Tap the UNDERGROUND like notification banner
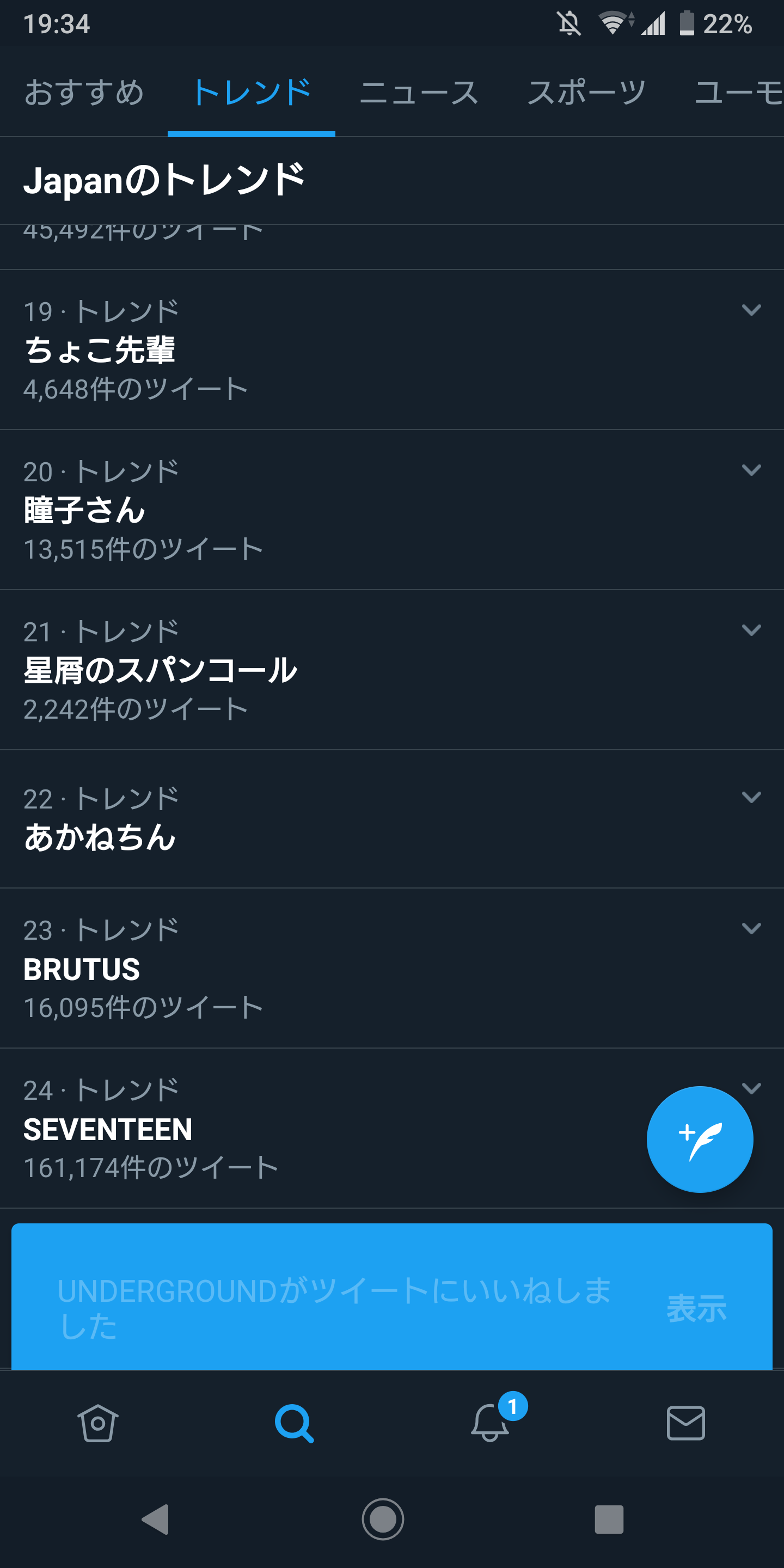Screen dimensions: 784x1568 (x=392, y=1296)
